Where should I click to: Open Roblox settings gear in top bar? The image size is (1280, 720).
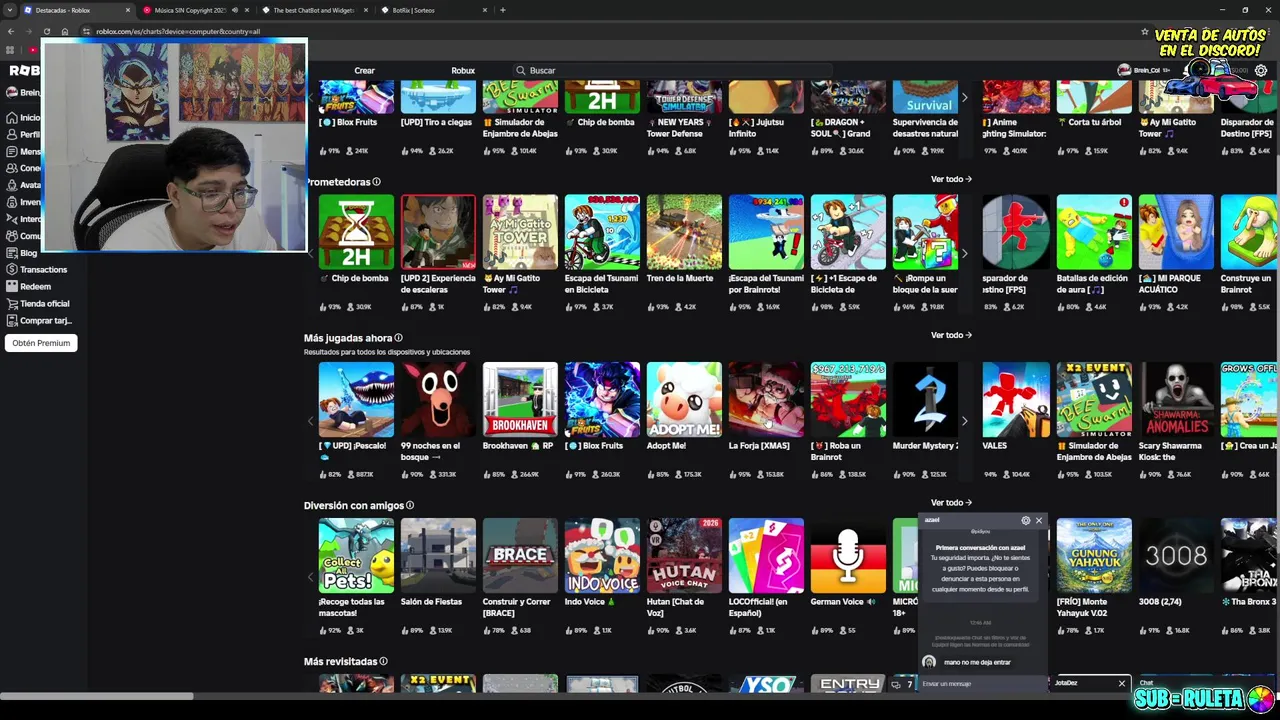(x=1261, y=71)
